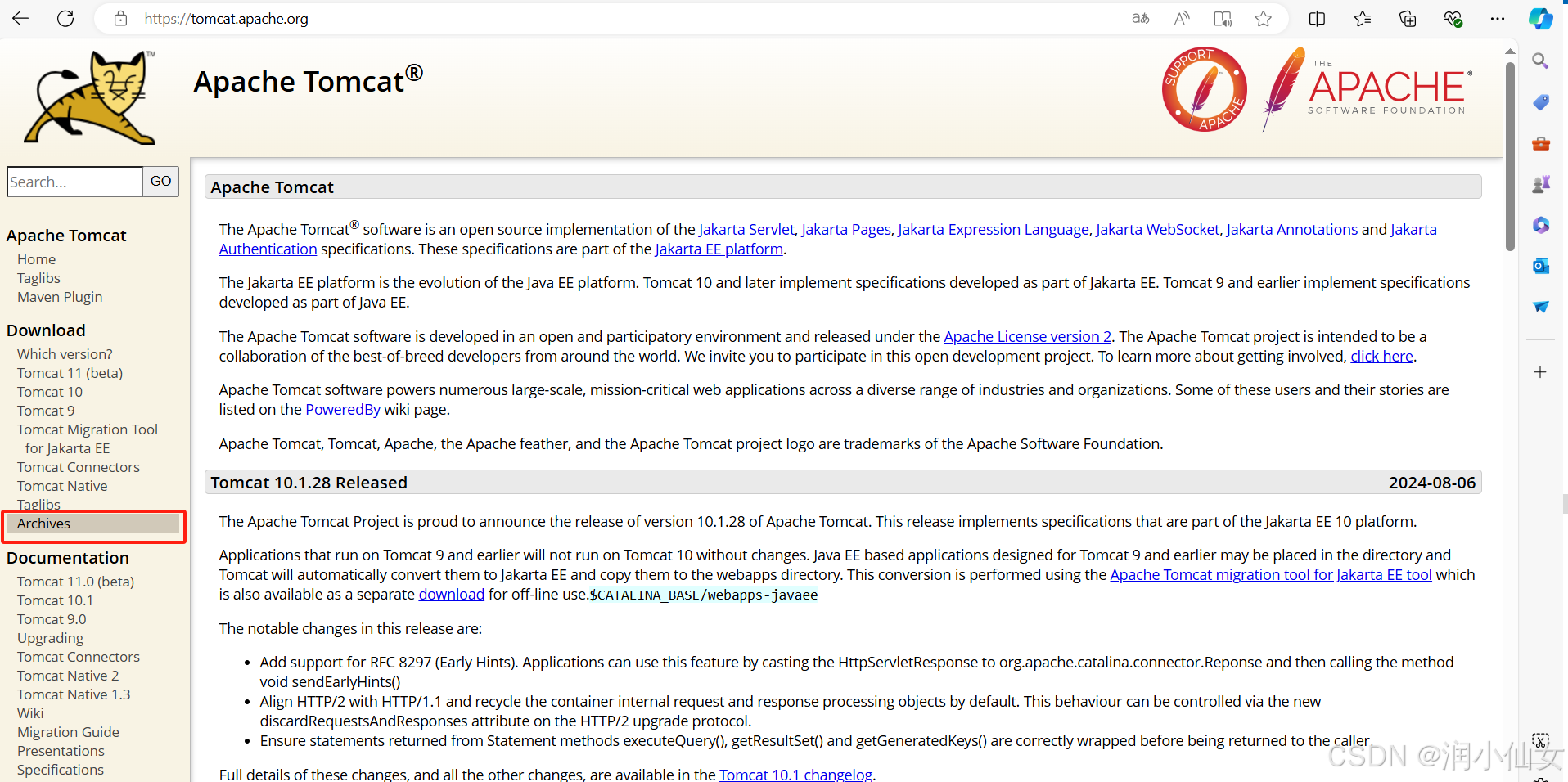
Task: Open Home in the sidebar
Action: click(x=36, y=259)
